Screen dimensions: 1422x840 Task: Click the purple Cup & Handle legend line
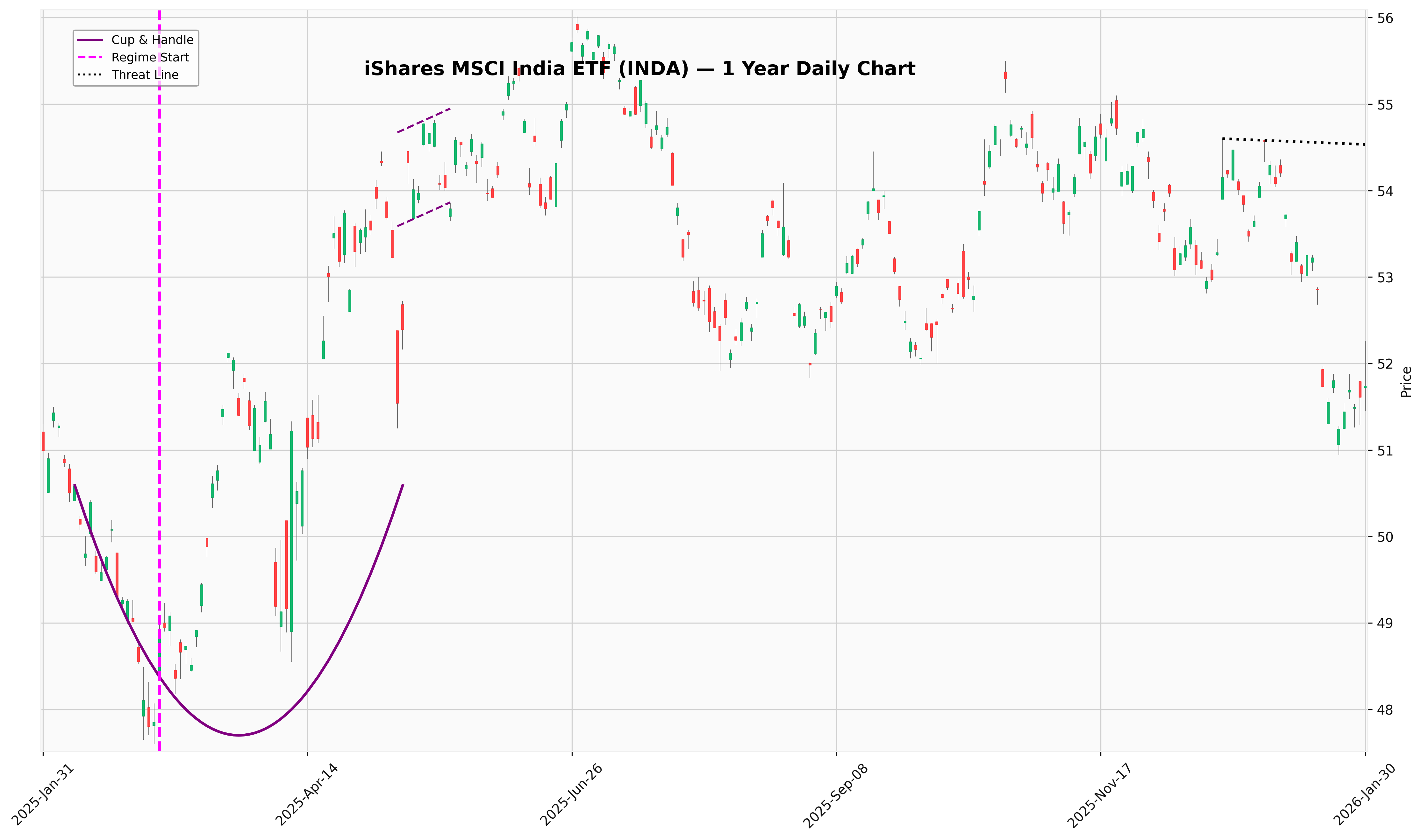point(90,39)
